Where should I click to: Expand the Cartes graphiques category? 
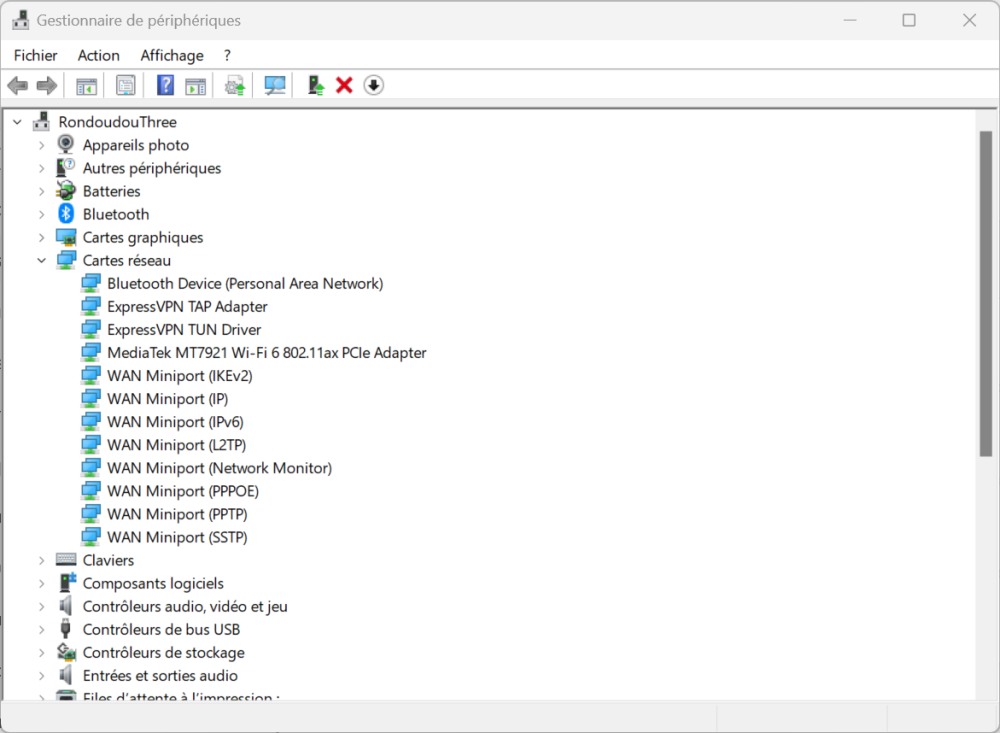click(41, 237)
